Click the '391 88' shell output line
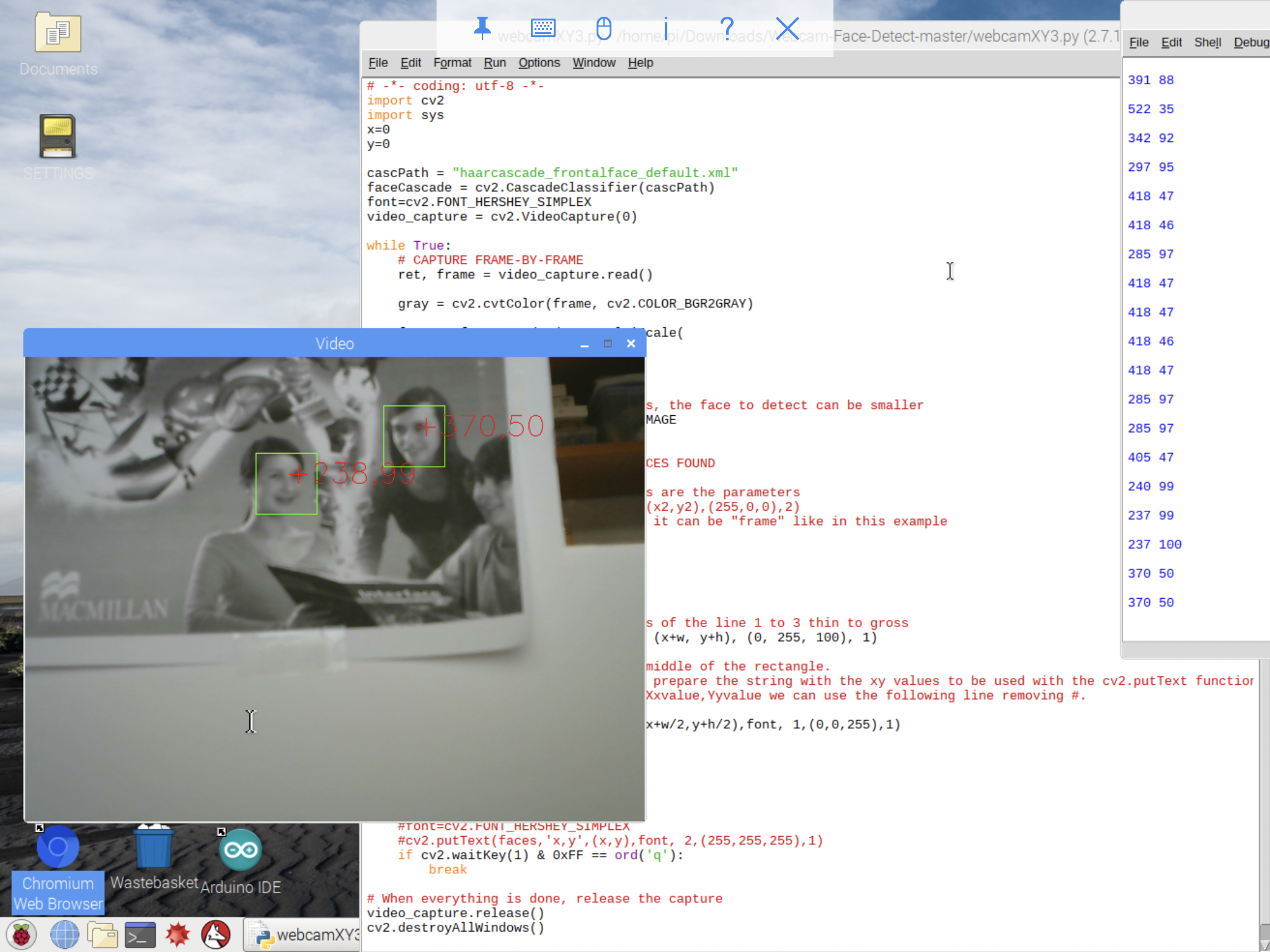Image resolution: width=1270 pixels, height=952 pixels. click(x=1150, y=80)
